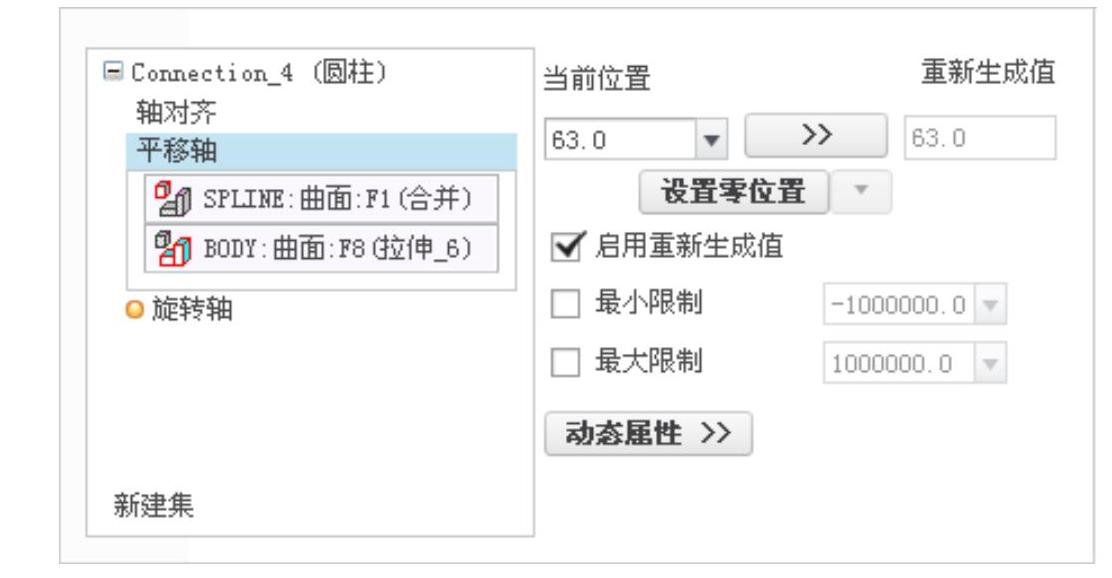The image size is (1112, 578).
Task: Open the 当前位置 value dropdown arrow
Action: [x=711, y=139]
